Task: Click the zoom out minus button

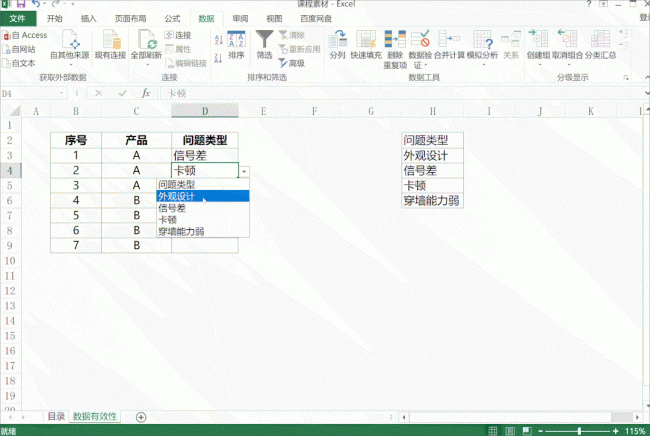Action: (541, 431)
